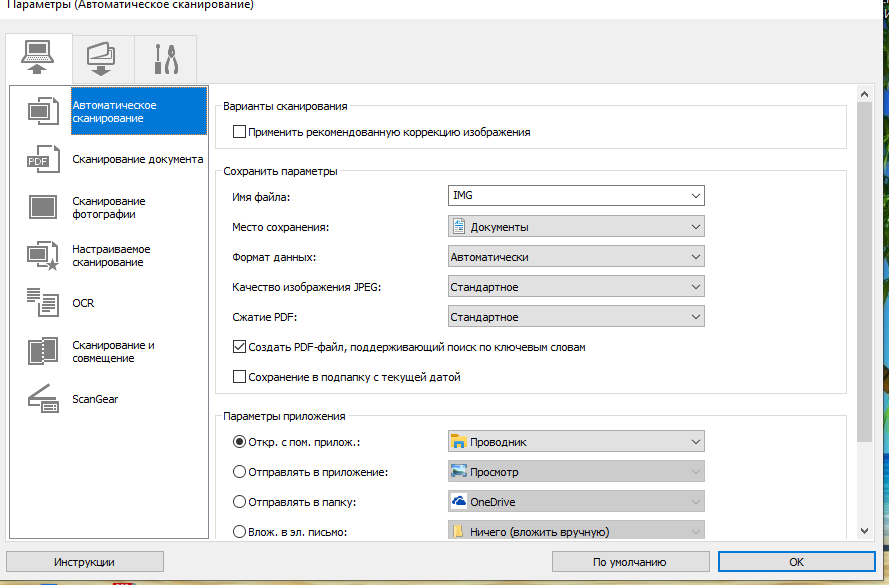889x585 pixels.
Task: Select Отправлять в папку radio button
Action: pyautogui.click(x=239, y=502)
